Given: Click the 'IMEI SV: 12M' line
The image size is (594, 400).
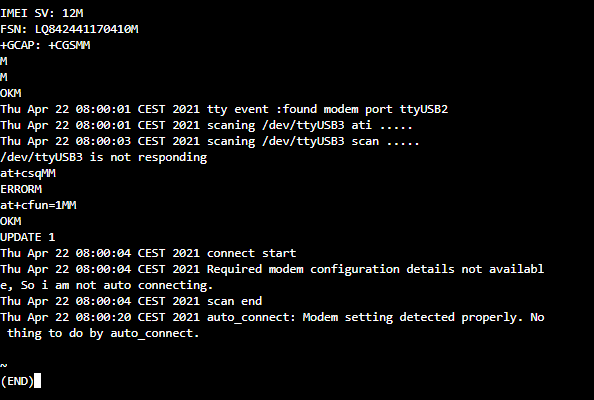Looking at the screenshot, I should [x=42, y=13].
